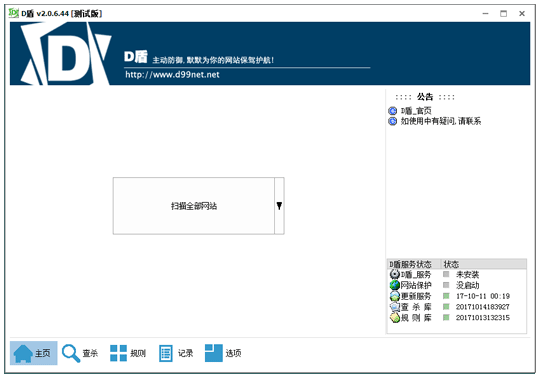Open the 记录 log tab
Viewport: 544px width, 383px height.
coord(176,353)
